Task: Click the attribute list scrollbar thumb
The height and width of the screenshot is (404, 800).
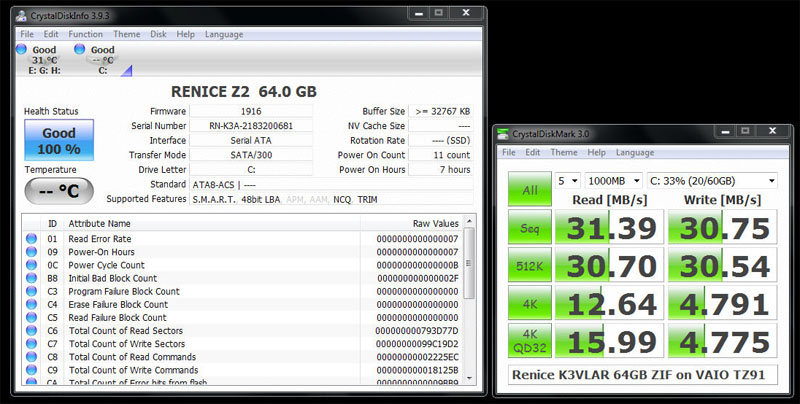Action: [469, 264]
